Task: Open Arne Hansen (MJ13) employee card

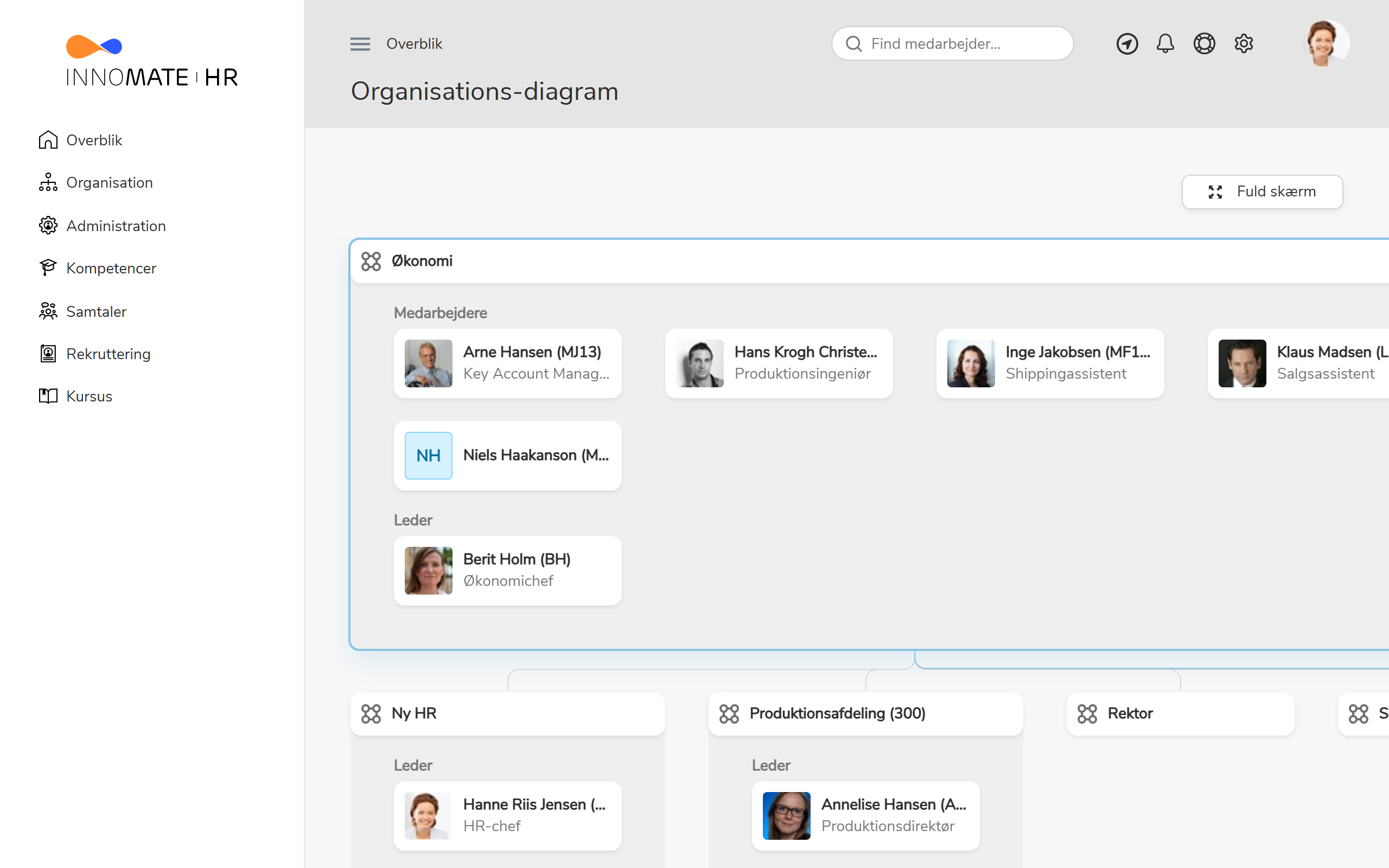Action: [507, 363]
